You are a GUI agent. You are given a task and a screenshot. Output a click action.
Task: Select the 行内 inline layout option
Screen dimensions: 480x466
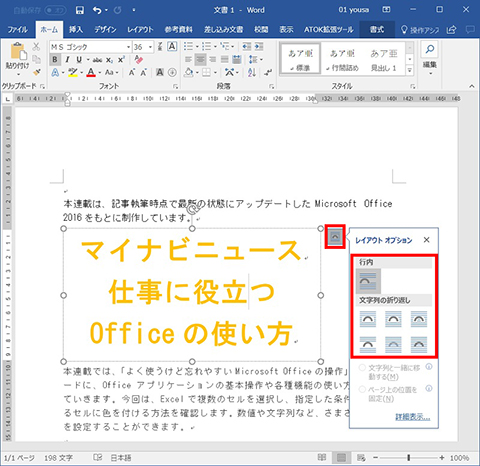[368, 281]
